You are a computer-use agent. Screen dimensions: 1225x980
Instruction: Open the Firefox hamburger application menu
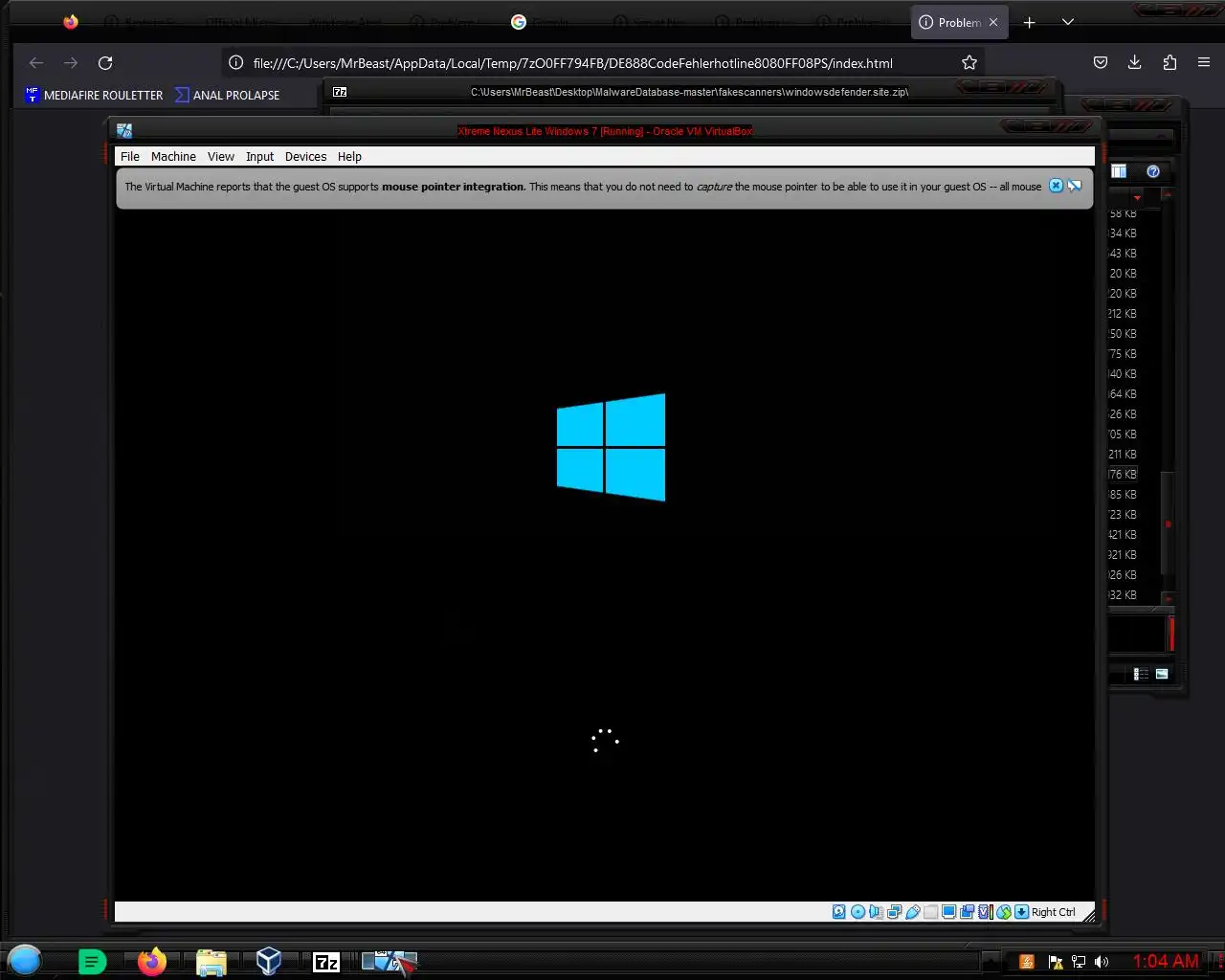(x=1204, y=62)
